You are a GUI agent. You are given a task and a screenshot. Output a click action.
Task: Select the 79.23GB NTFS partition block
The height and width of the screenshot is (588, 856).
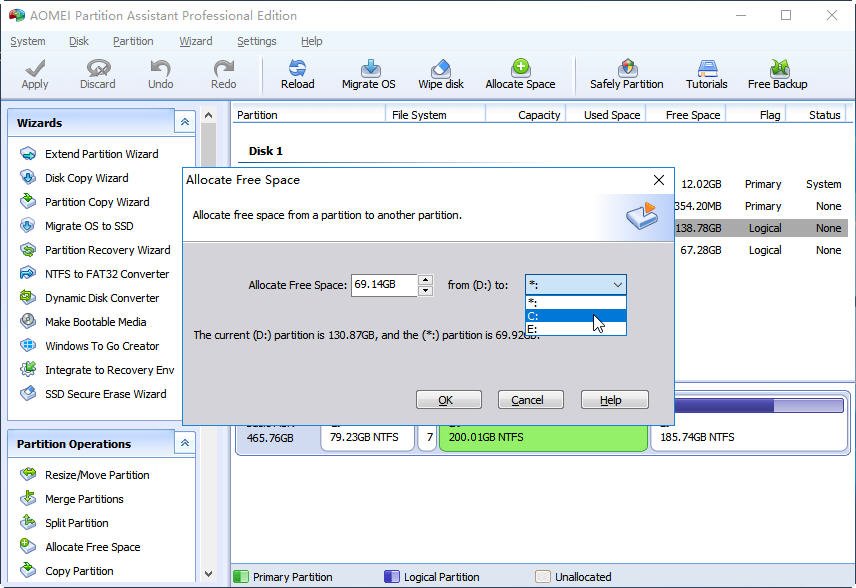(x=367, y=437)
